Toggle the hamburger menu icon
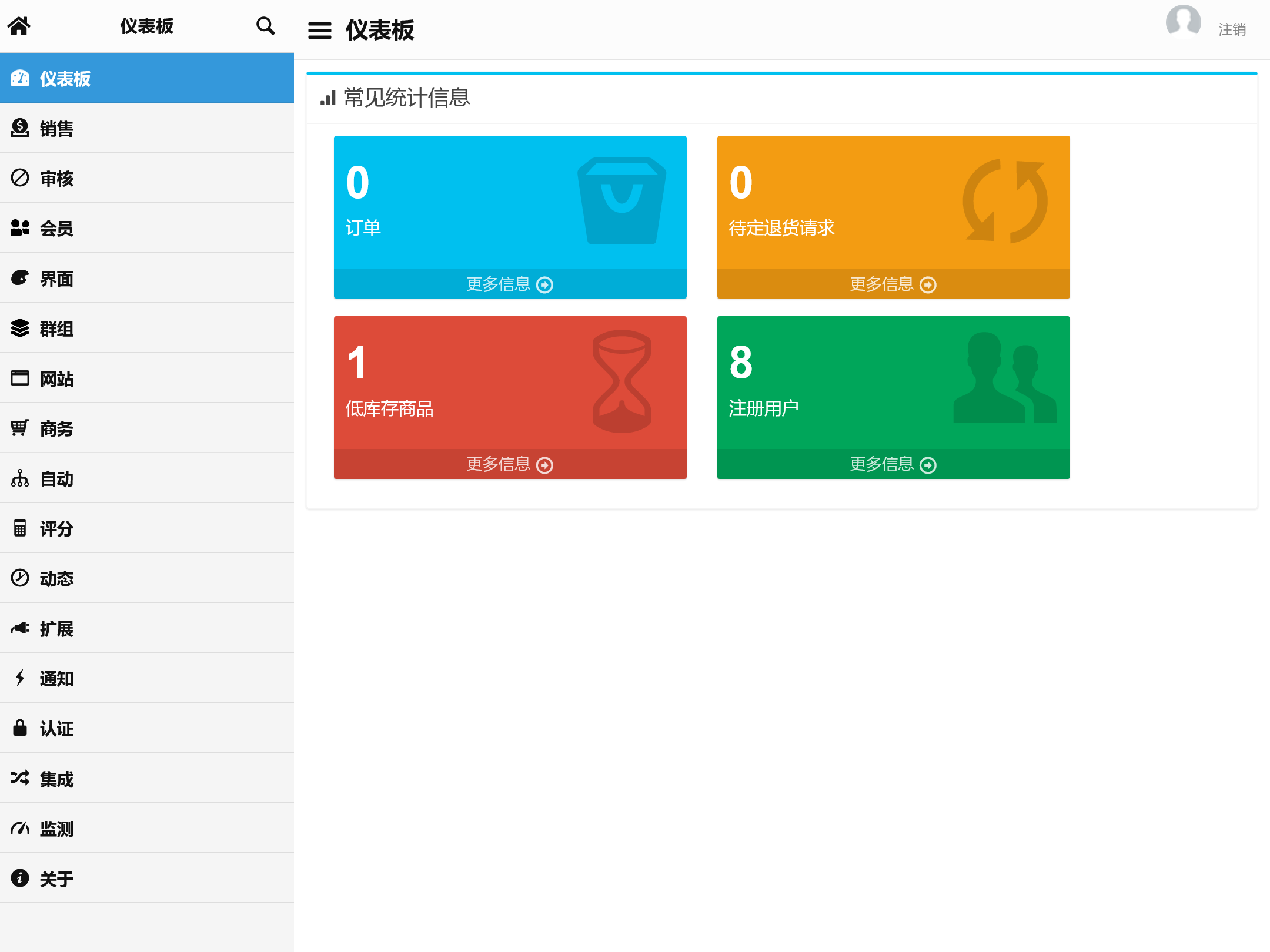The width and height of the screenshot is (1270, 952). pos(319,30)
